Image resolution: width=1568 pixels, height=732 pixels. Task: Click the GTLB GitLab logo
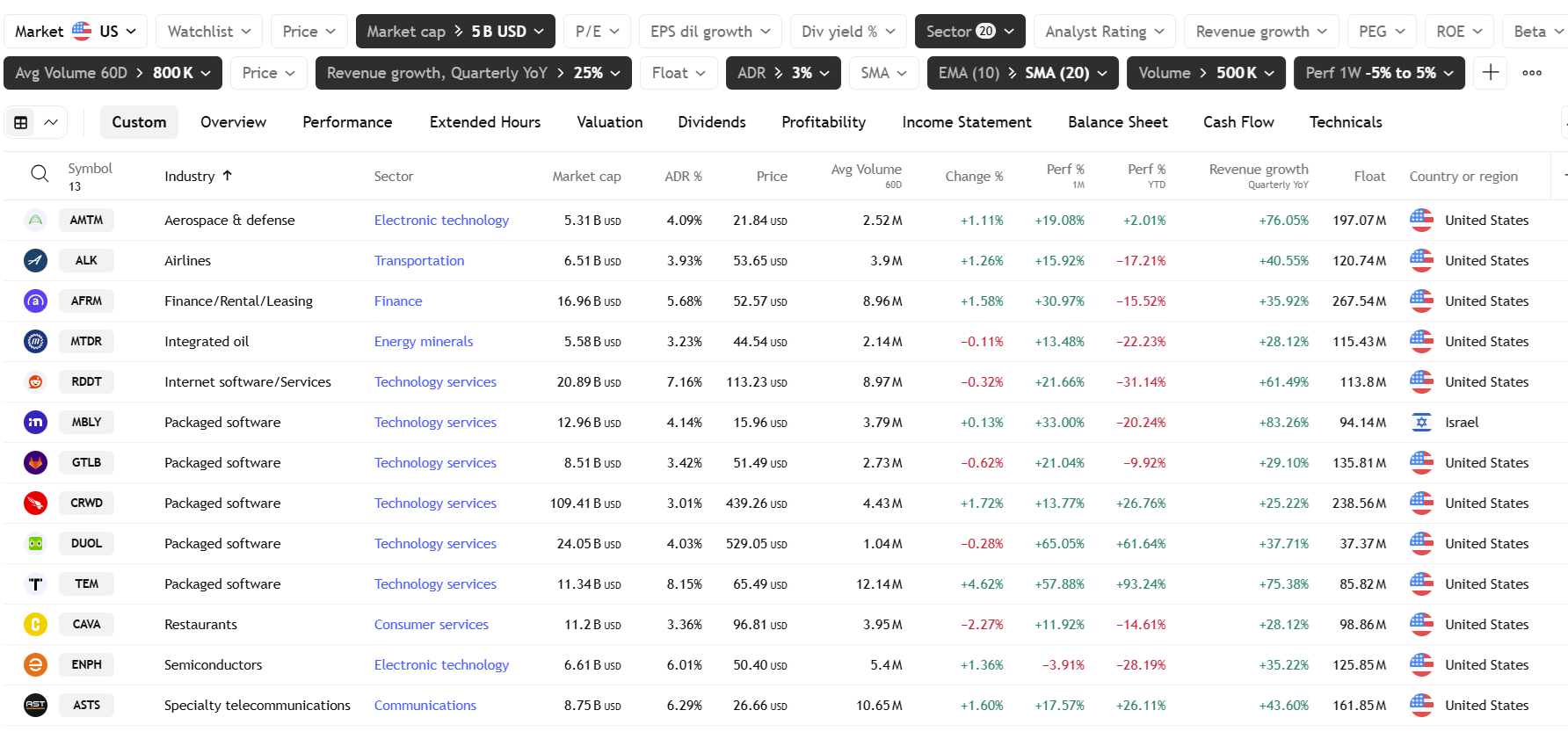(x=35, y=463)
